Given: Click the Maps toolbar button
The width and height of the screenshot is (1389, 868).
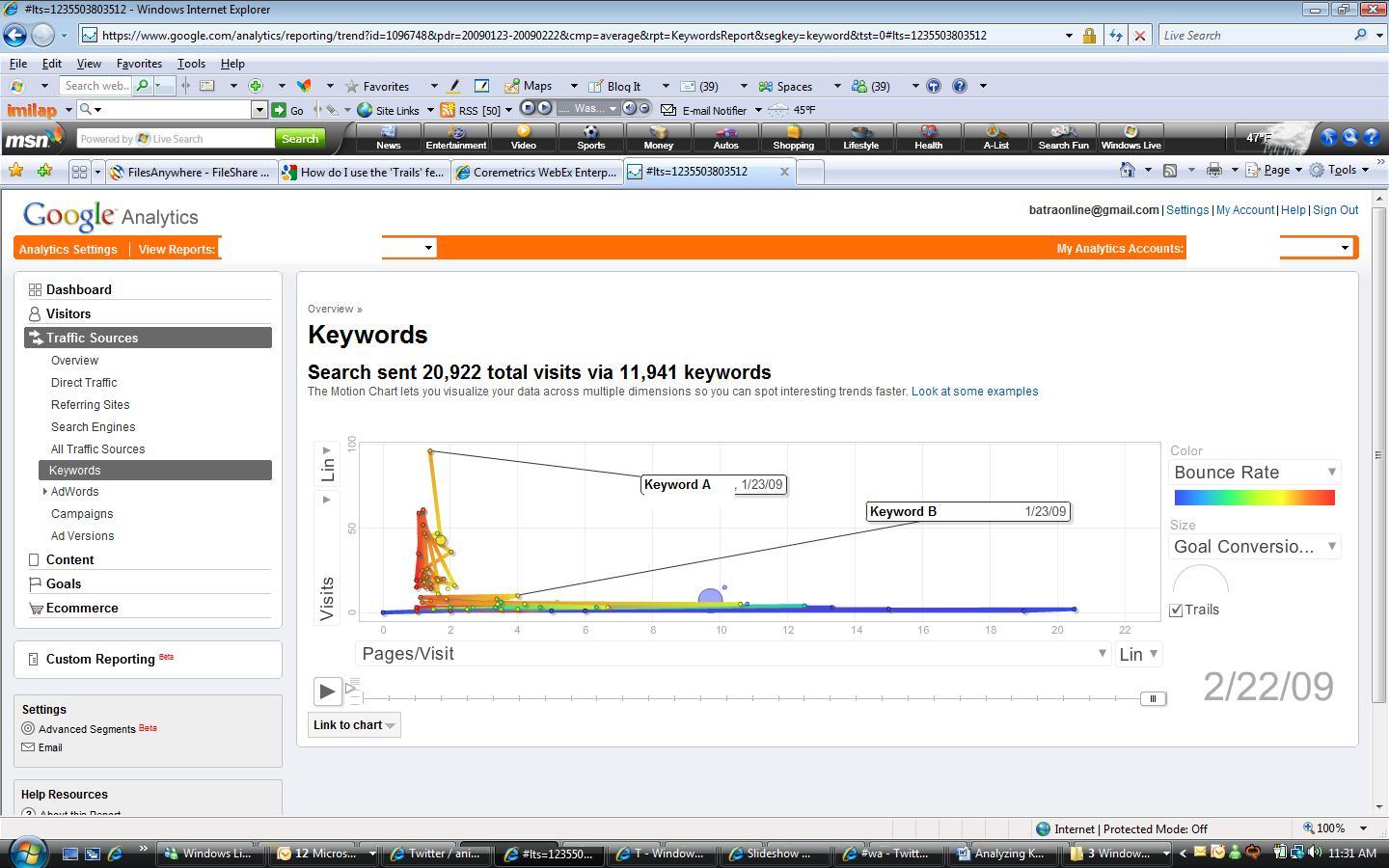Looking at the screenshot, I should tap(528, 86).
